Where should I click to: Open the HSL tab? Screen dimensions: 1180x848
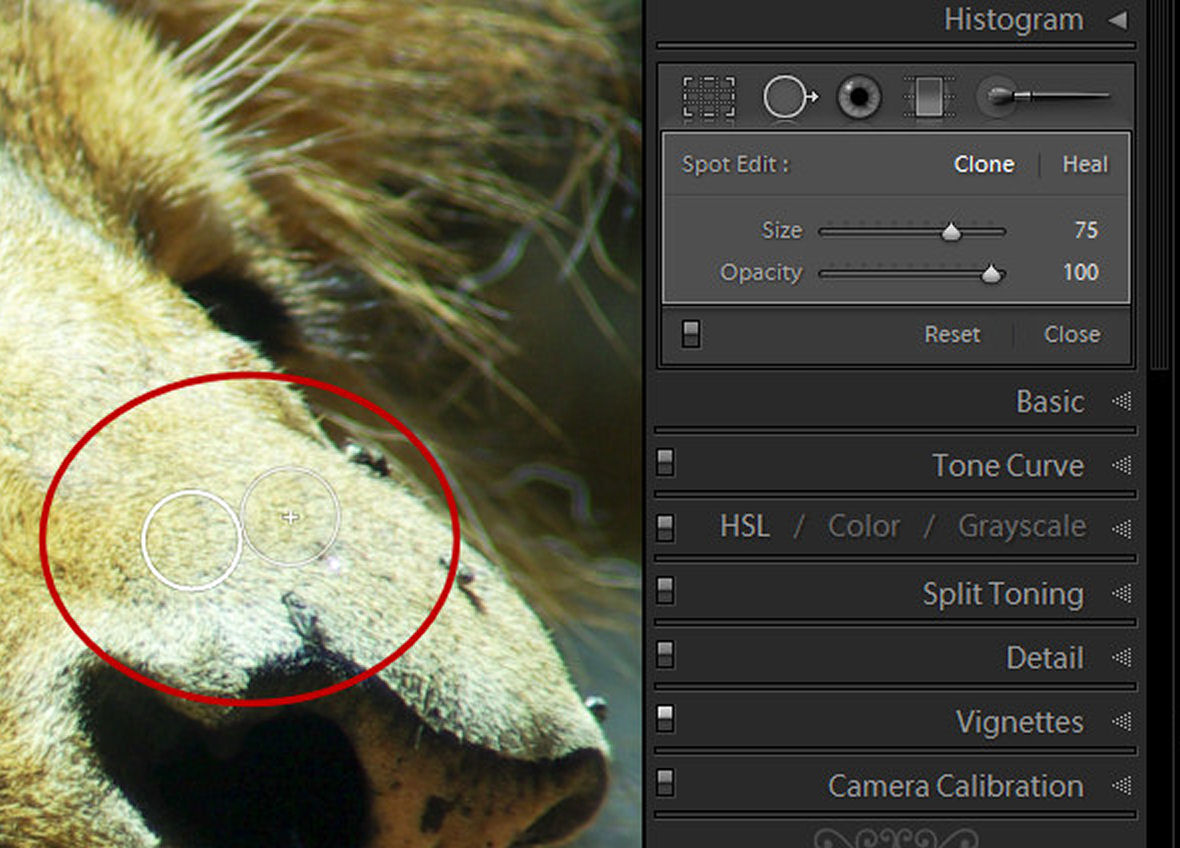[x=744, y=527]
